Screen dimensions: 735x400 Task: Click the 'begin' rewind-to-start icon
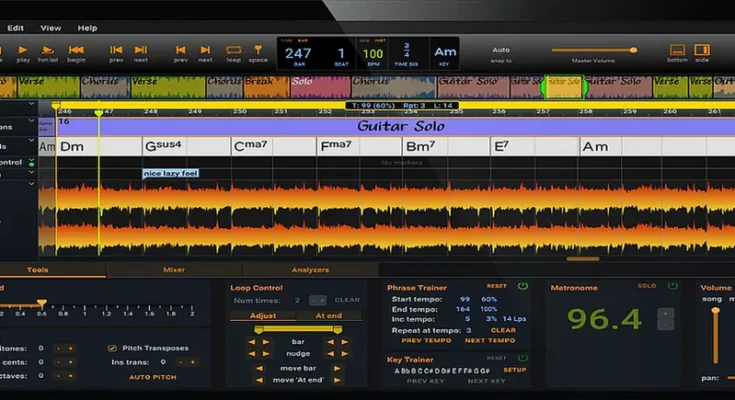click(x=76, y=50)
